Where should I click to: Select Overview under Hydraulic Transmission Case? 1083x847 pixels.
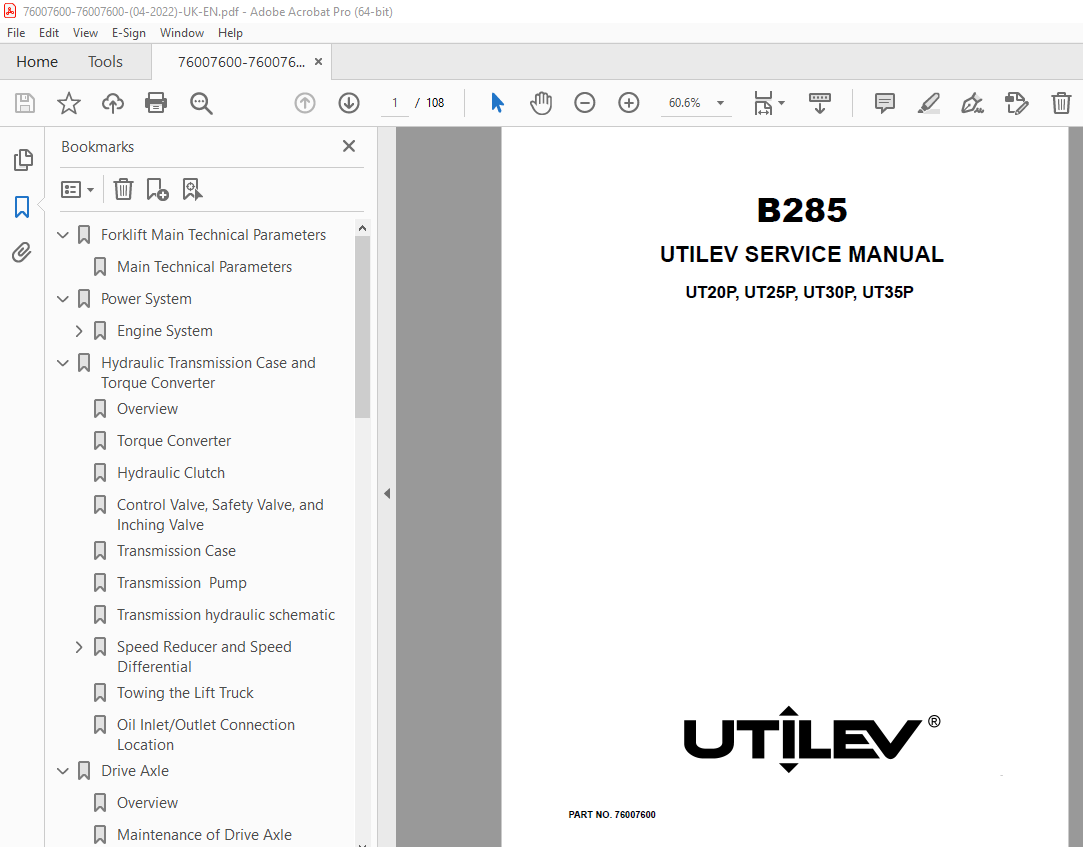coord(147,409)
